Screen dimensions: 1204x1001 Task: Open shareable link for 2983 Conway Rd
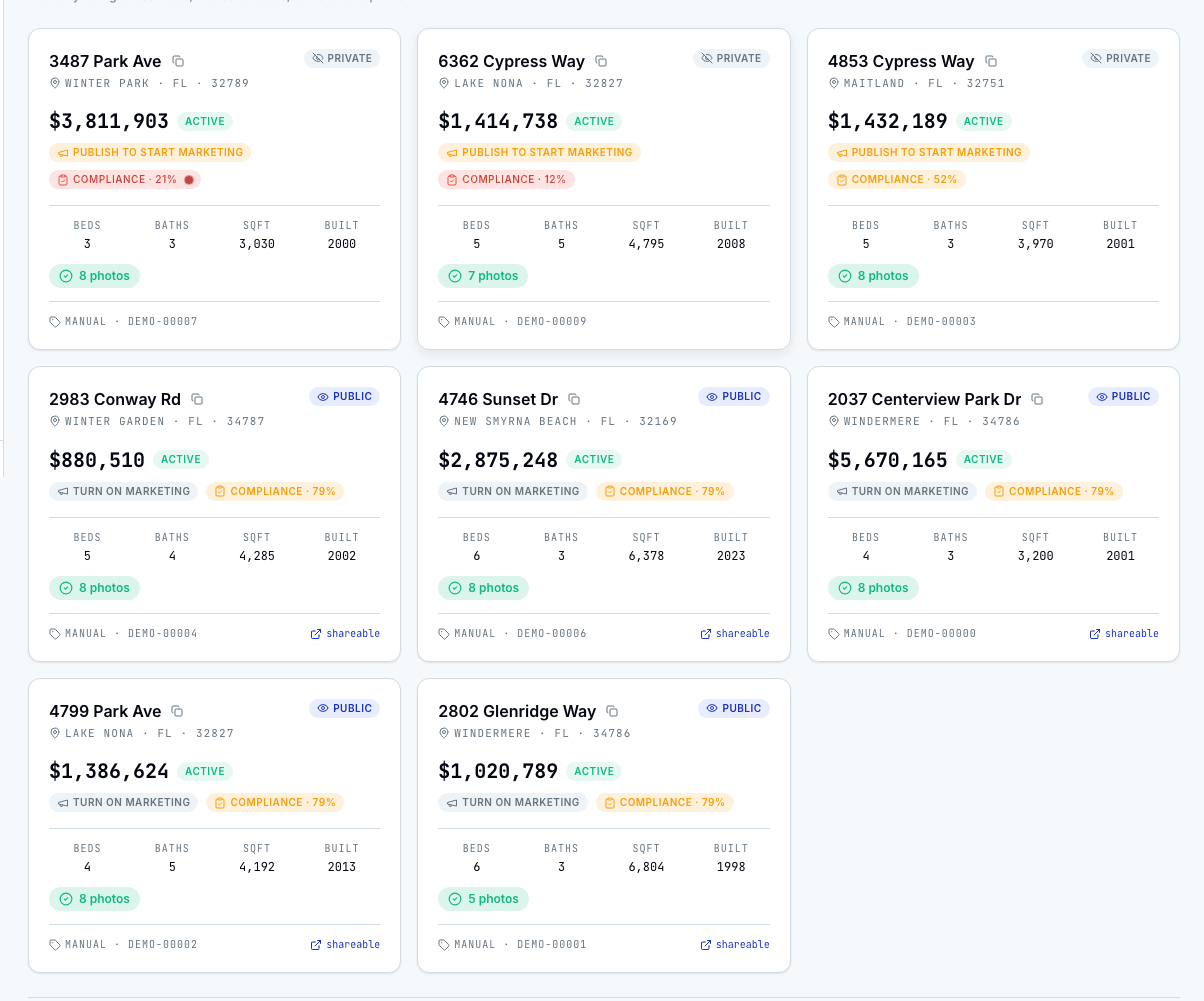[345, 634]
